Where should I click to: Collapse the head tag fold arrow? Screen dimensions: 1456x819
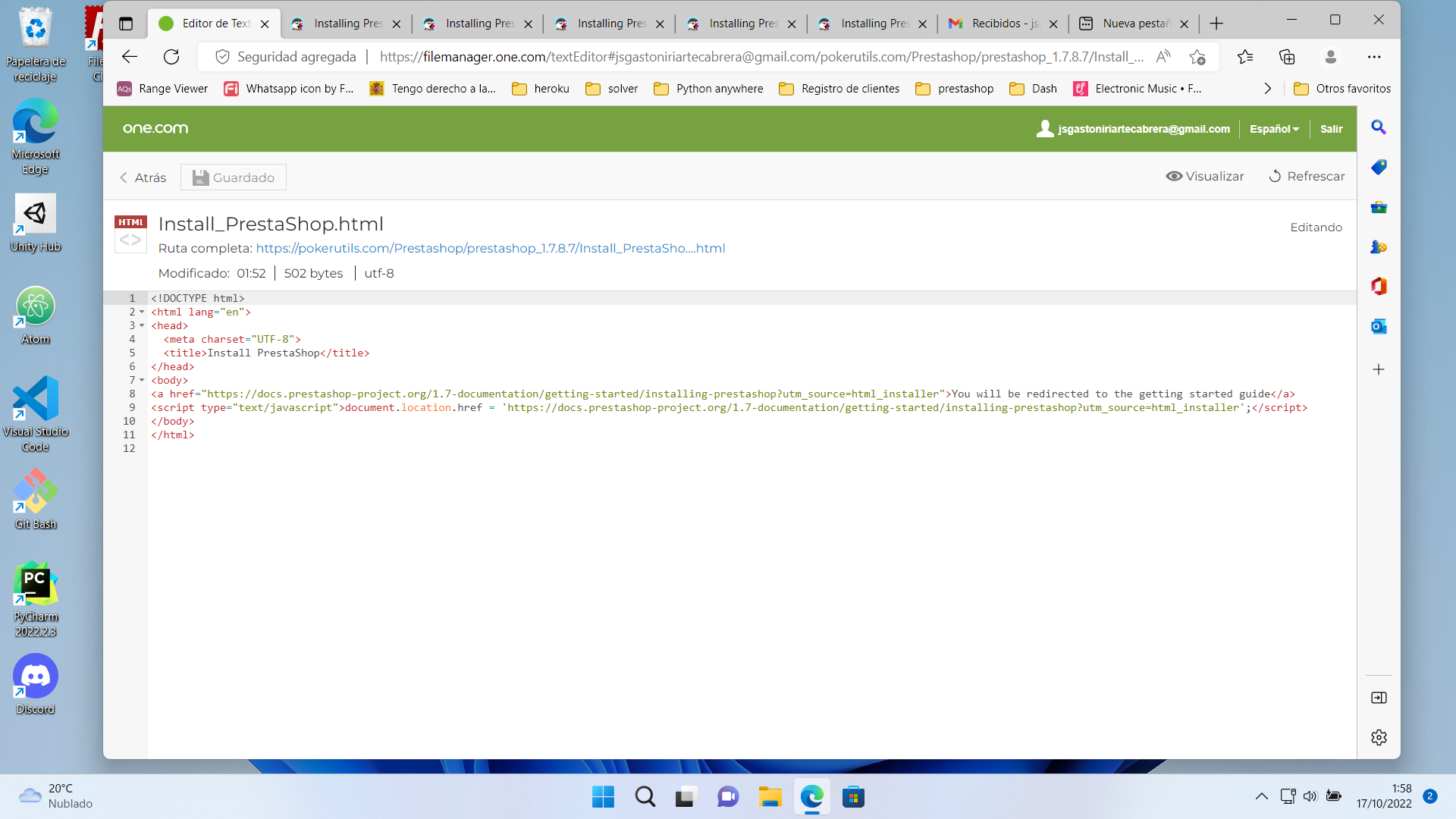pos(142,326)
